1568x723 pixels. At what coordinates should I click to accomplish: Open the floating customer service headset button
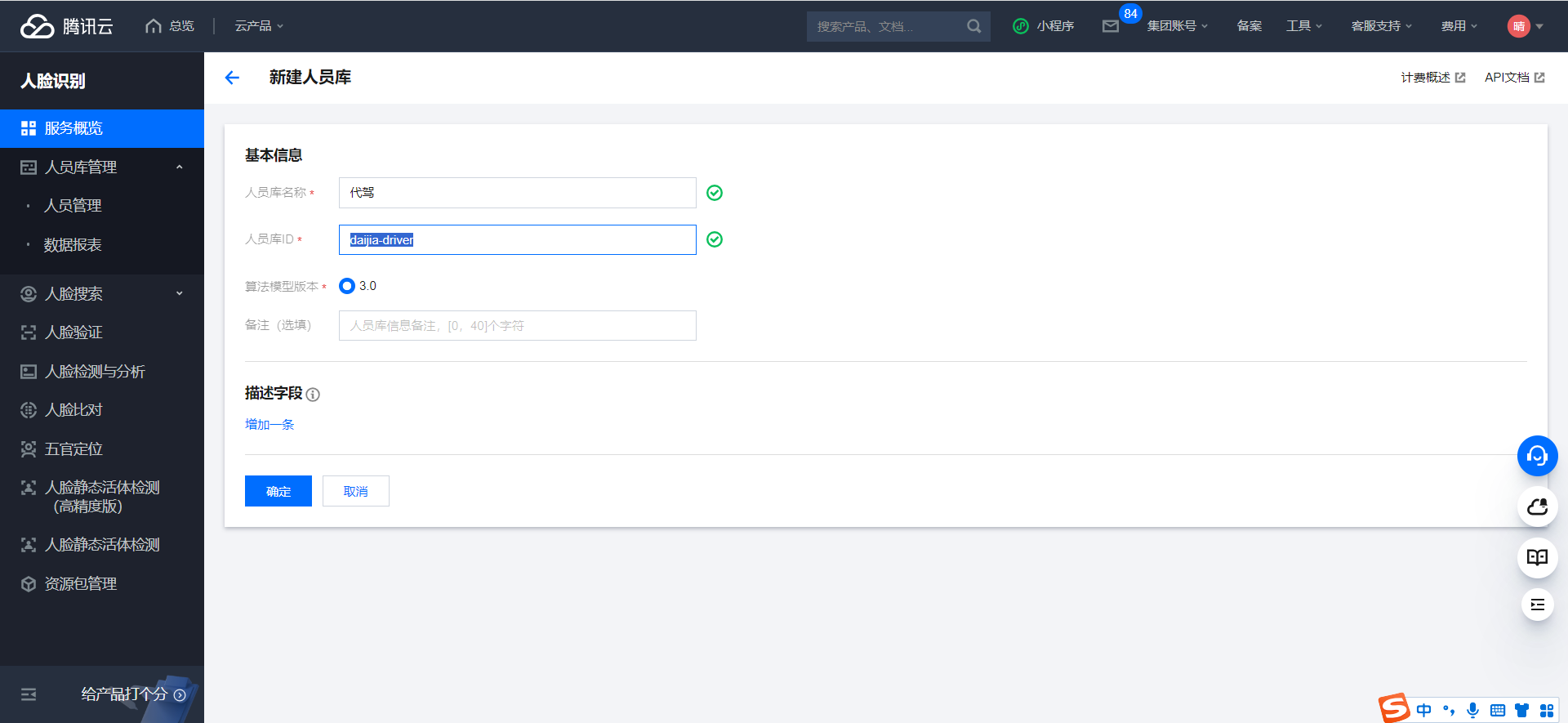point(1537,456)
